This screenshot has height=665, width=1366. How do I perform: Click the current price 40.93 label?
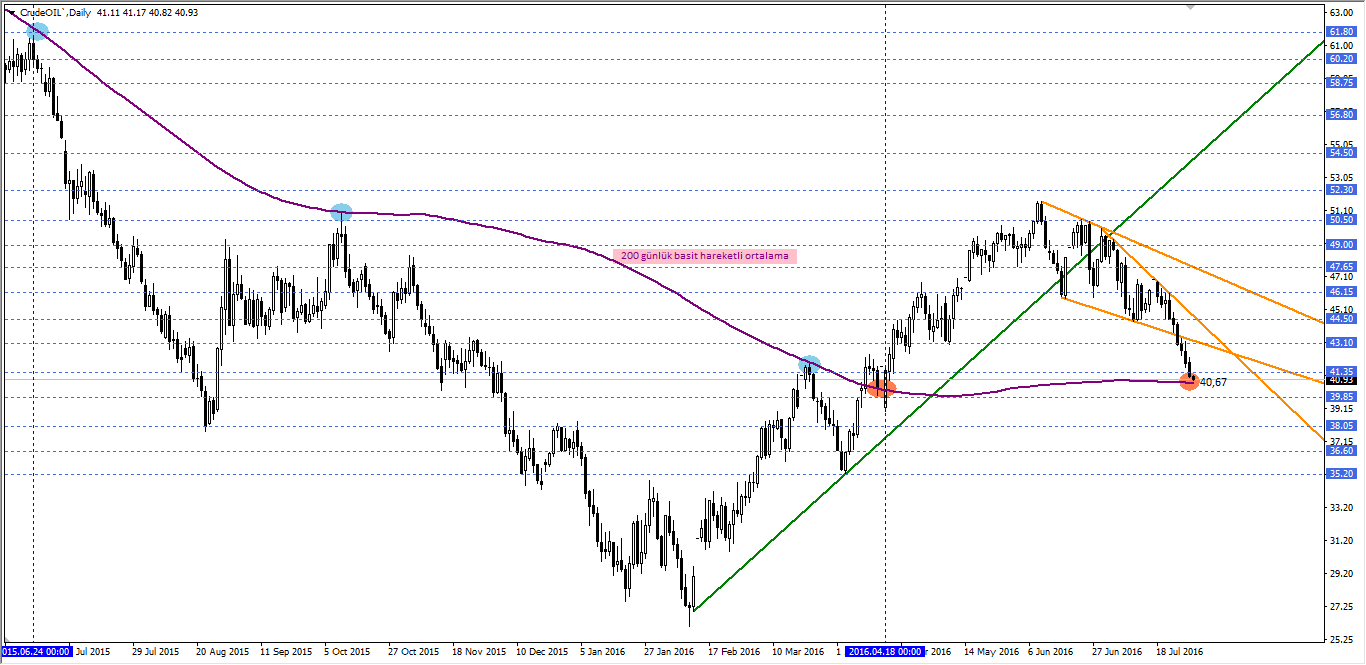(1341, 380)
